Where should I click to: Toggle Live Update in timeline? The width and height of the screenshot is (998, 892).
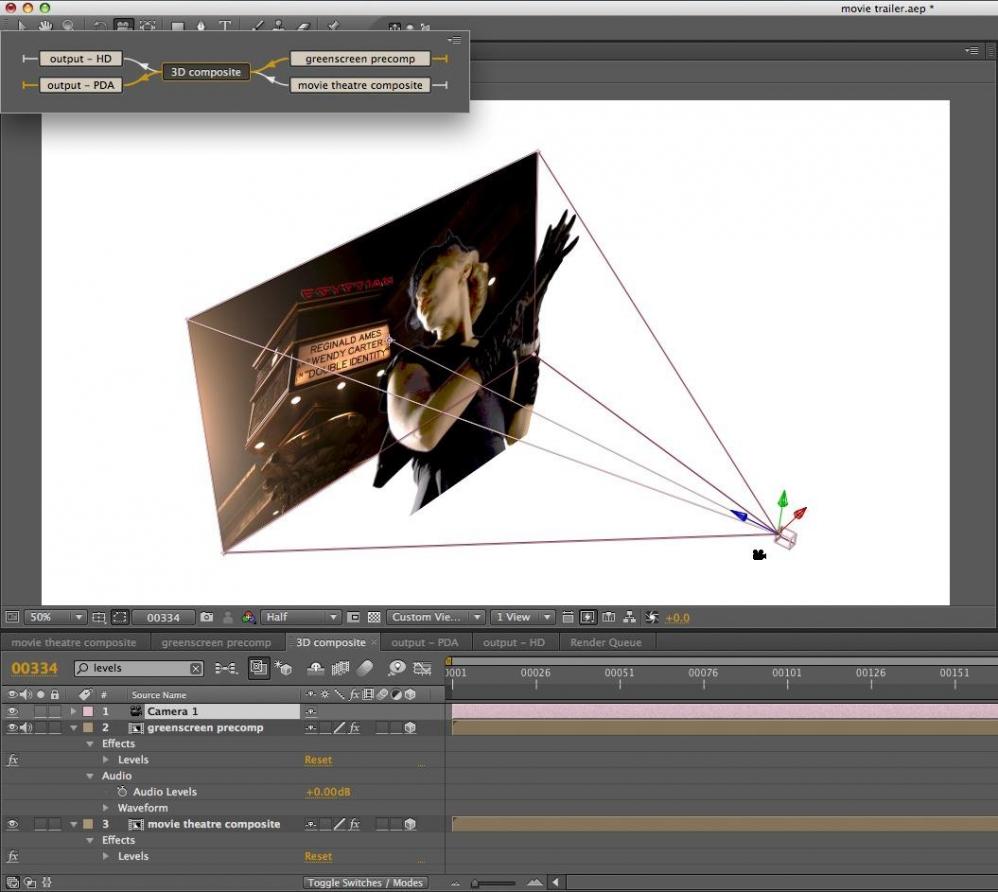pos(258,668)
